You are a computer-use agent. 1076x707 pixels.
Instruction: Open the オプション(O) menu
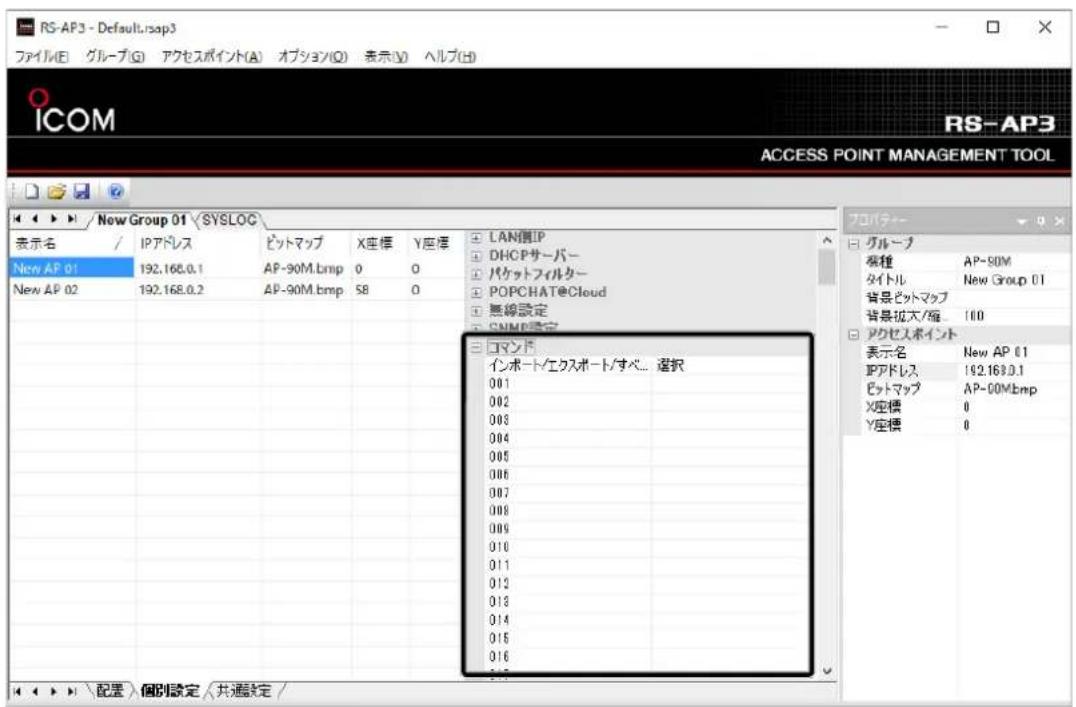(x=312, y=57)
